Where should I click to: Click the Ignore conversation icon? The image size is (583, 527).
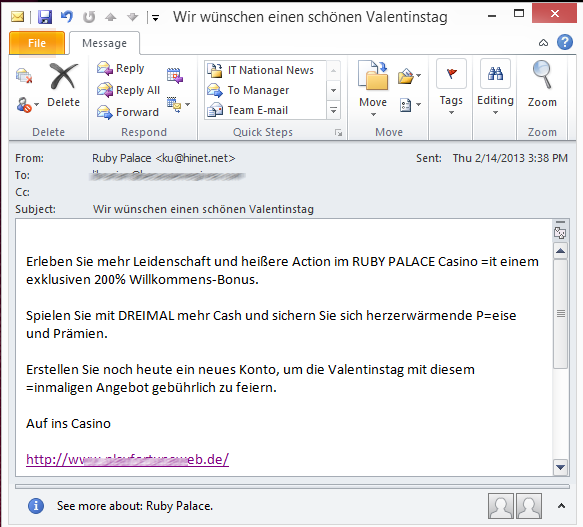[x=24, y=75]
